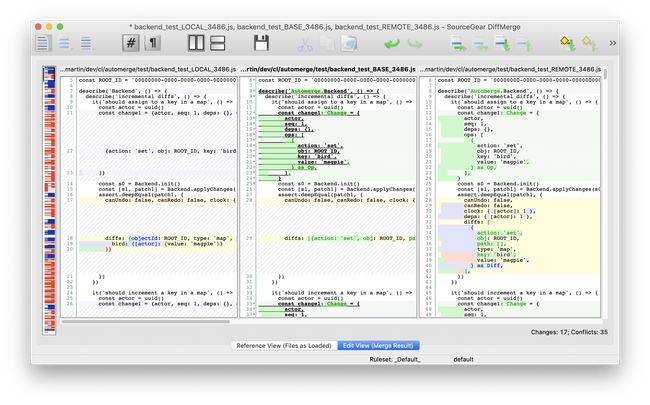650x405 pixels.
Task: Jump to the next conflict icon
Action: 501,43
